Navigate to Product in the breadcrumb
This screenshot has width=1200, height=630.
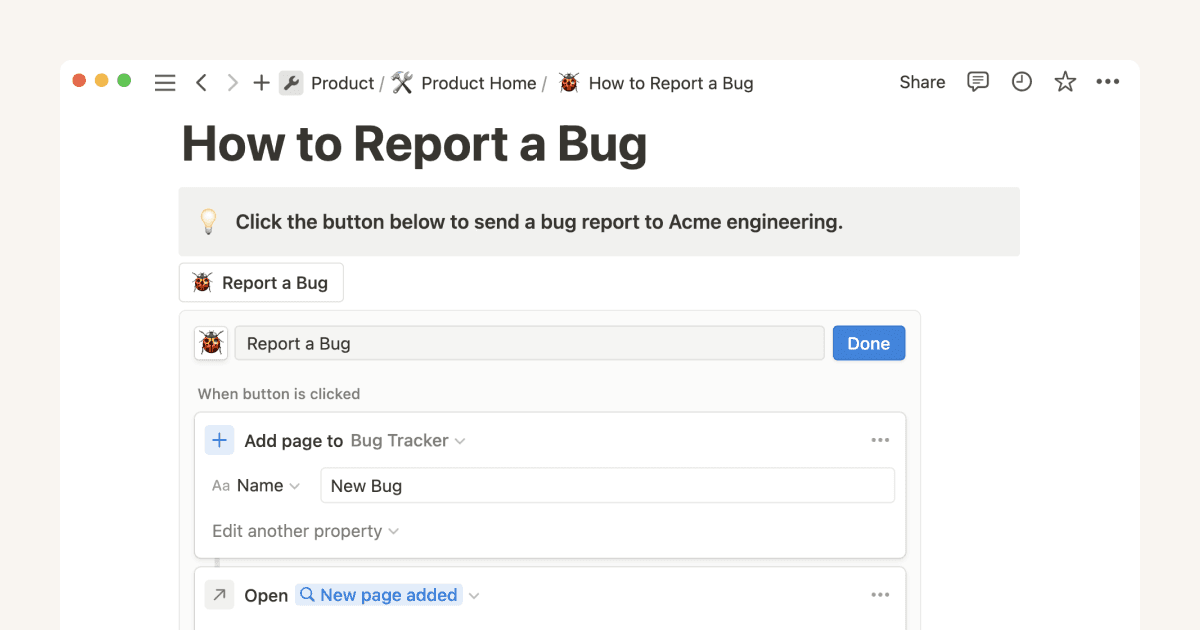[x=343, y=83]
